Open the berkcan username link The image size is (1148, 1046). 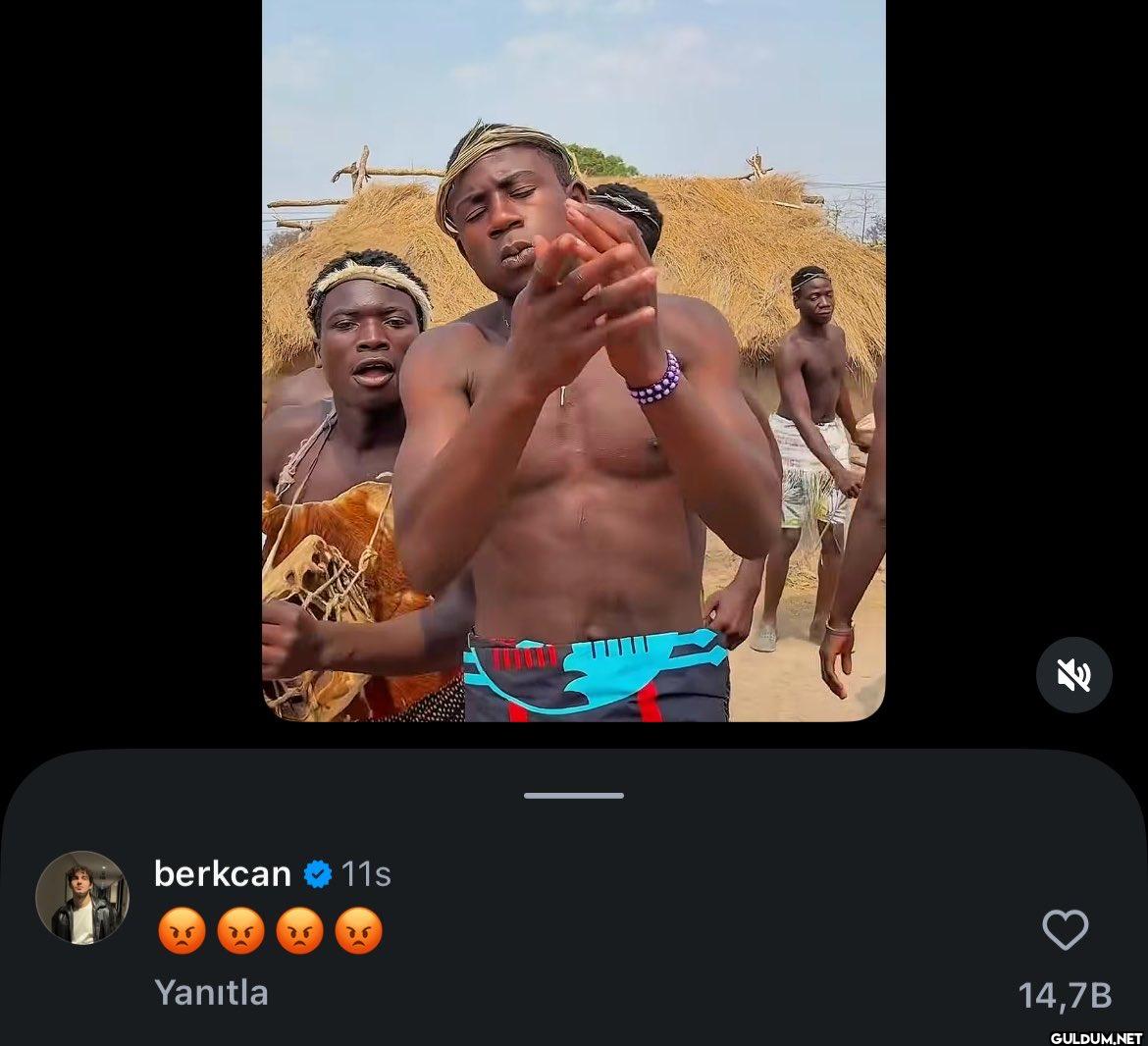coord(223,874)
